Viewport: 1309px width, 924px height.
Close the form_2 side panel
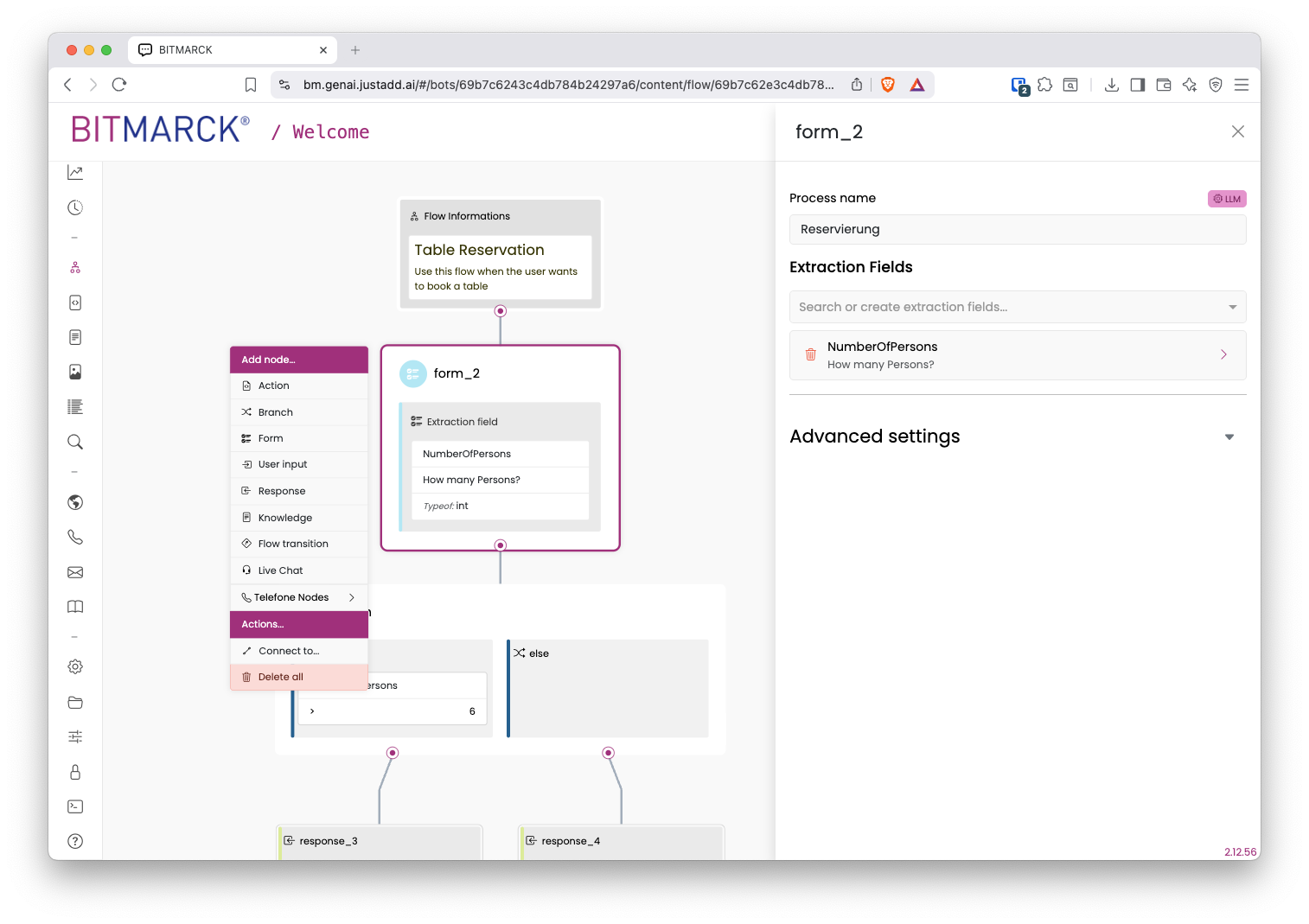tap(1238, 131)
